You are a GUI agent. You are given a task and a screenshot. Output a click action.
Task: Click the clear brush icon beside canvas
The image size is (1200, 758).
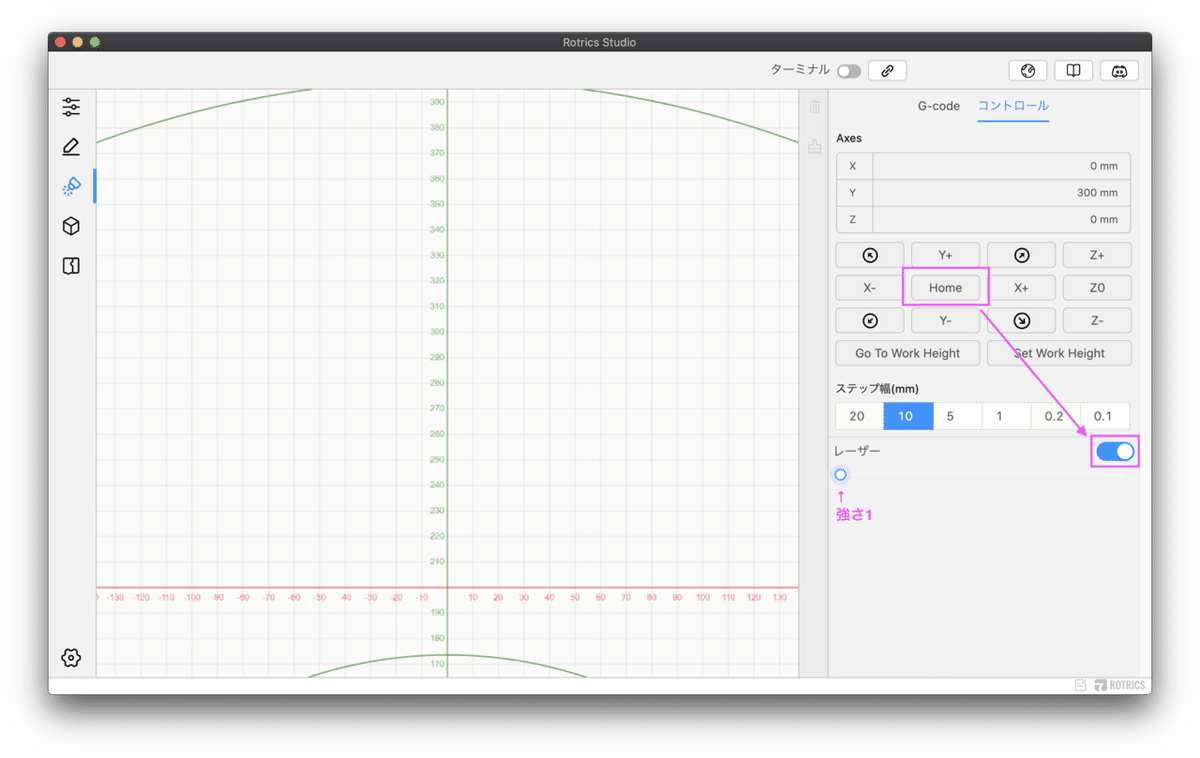(814, 146)
